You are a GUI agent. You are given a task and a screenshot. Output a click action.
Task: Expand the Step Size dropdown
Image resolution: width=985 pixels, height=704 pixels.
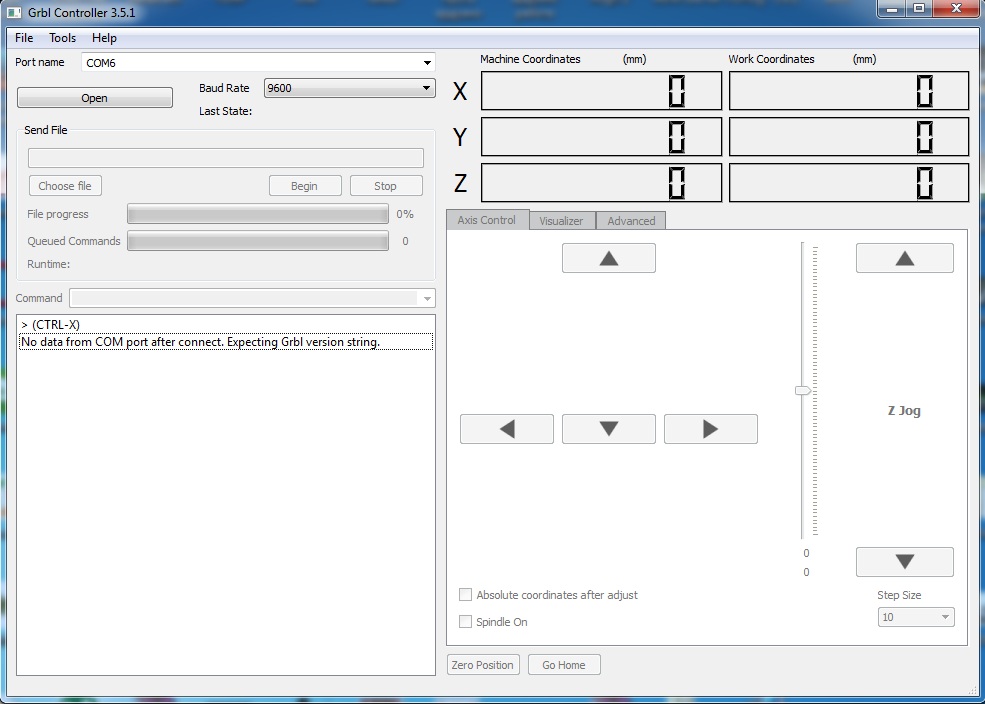point(944,617)
